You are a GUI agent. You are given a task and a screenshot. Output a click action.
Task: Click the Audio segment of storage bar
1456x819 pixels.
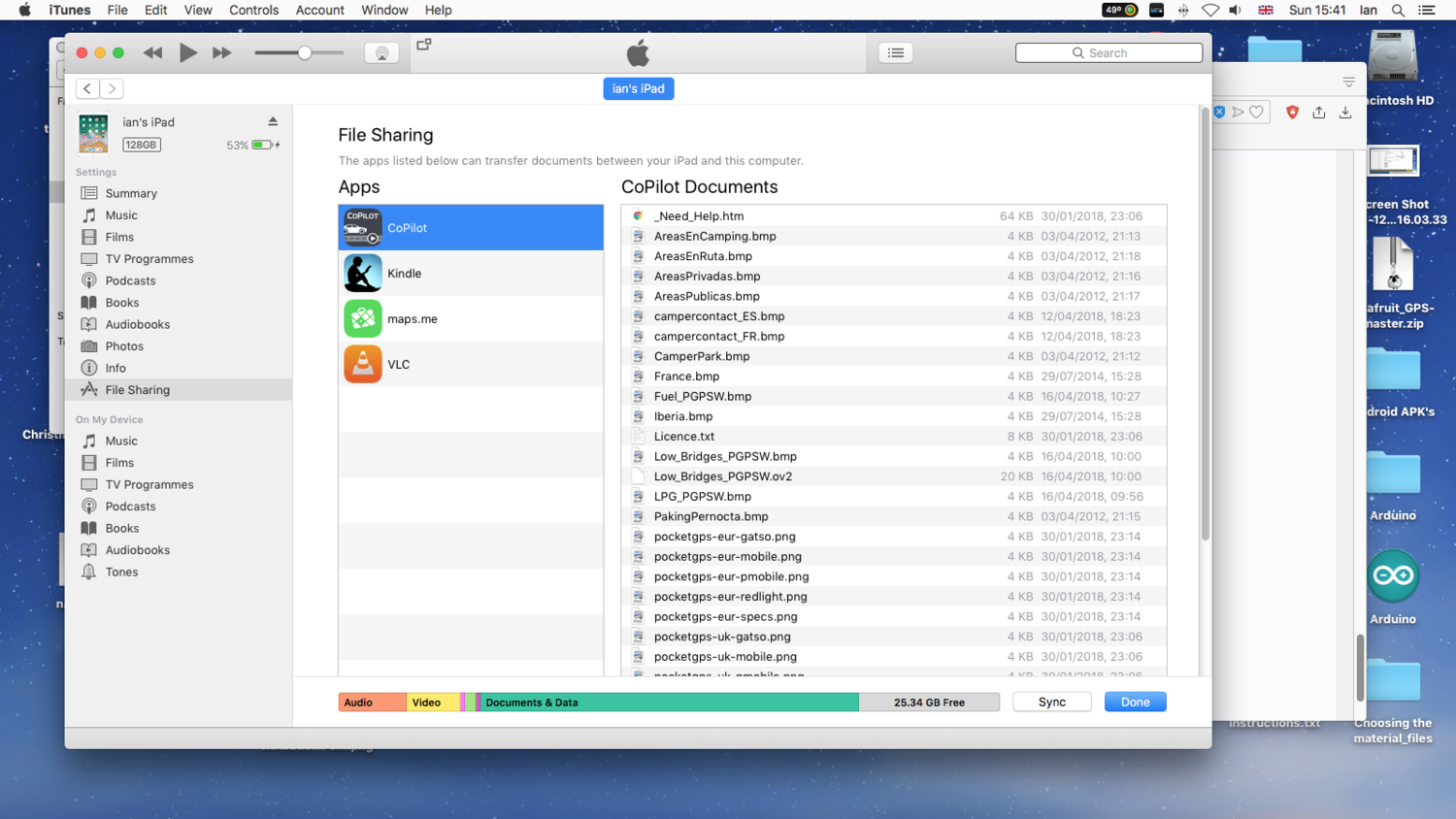coord(373,703)
